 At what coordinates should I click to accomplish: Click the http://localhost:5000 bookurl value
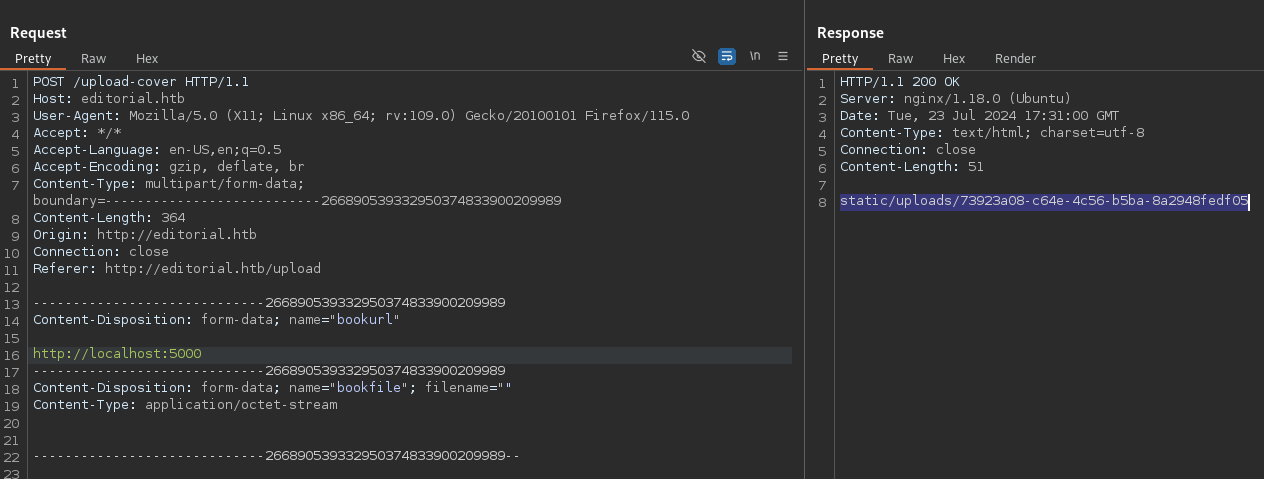(x=117, y=354)
